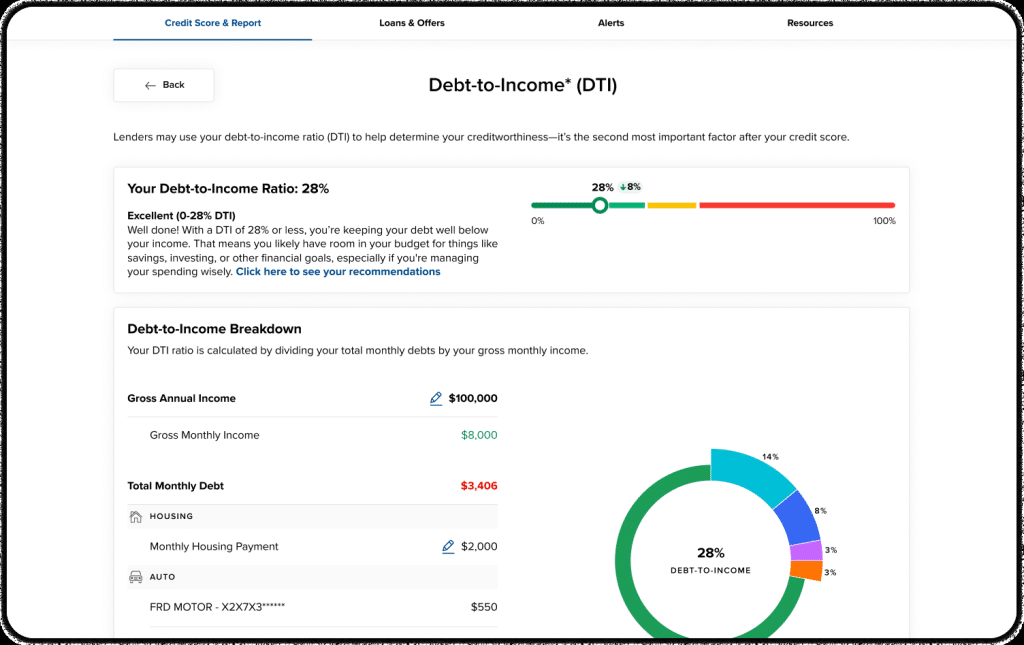The image size is (1024, 645).
Task: Switch to the Loans & Offers tab
Action: [x=412, y=23]
